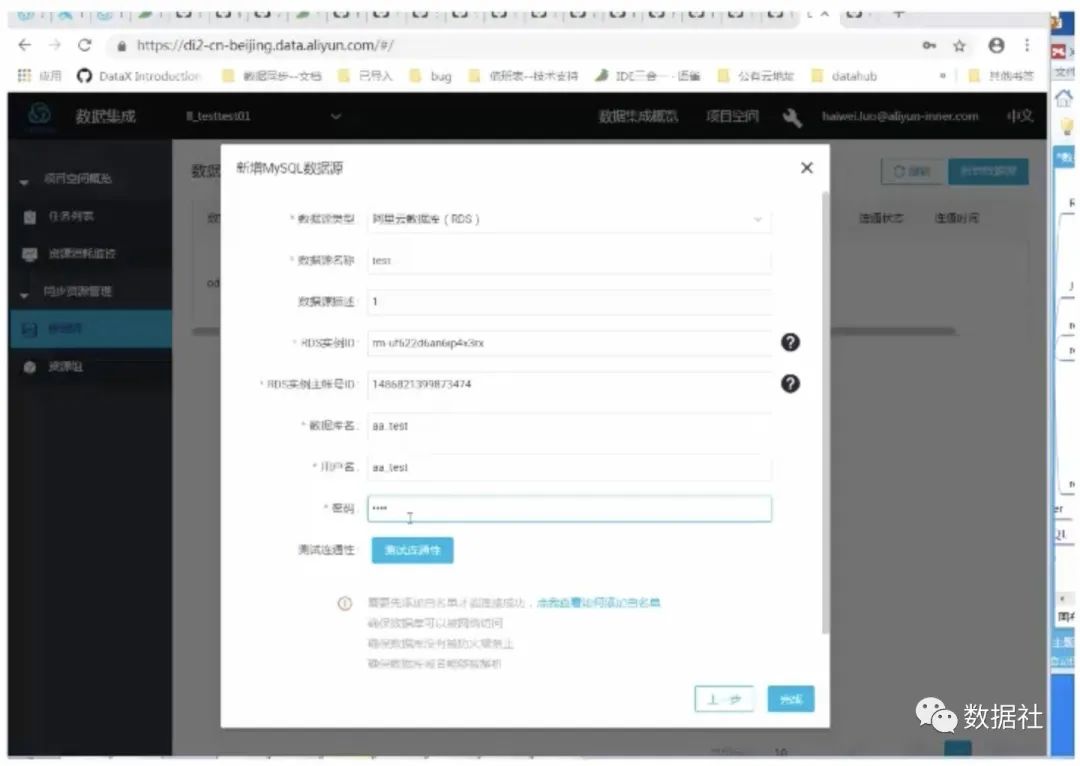Image resolution: width=1080 pixels, height=766 pixels.
Task: Click the haiwei.luo account email
Action: point(900,116)
